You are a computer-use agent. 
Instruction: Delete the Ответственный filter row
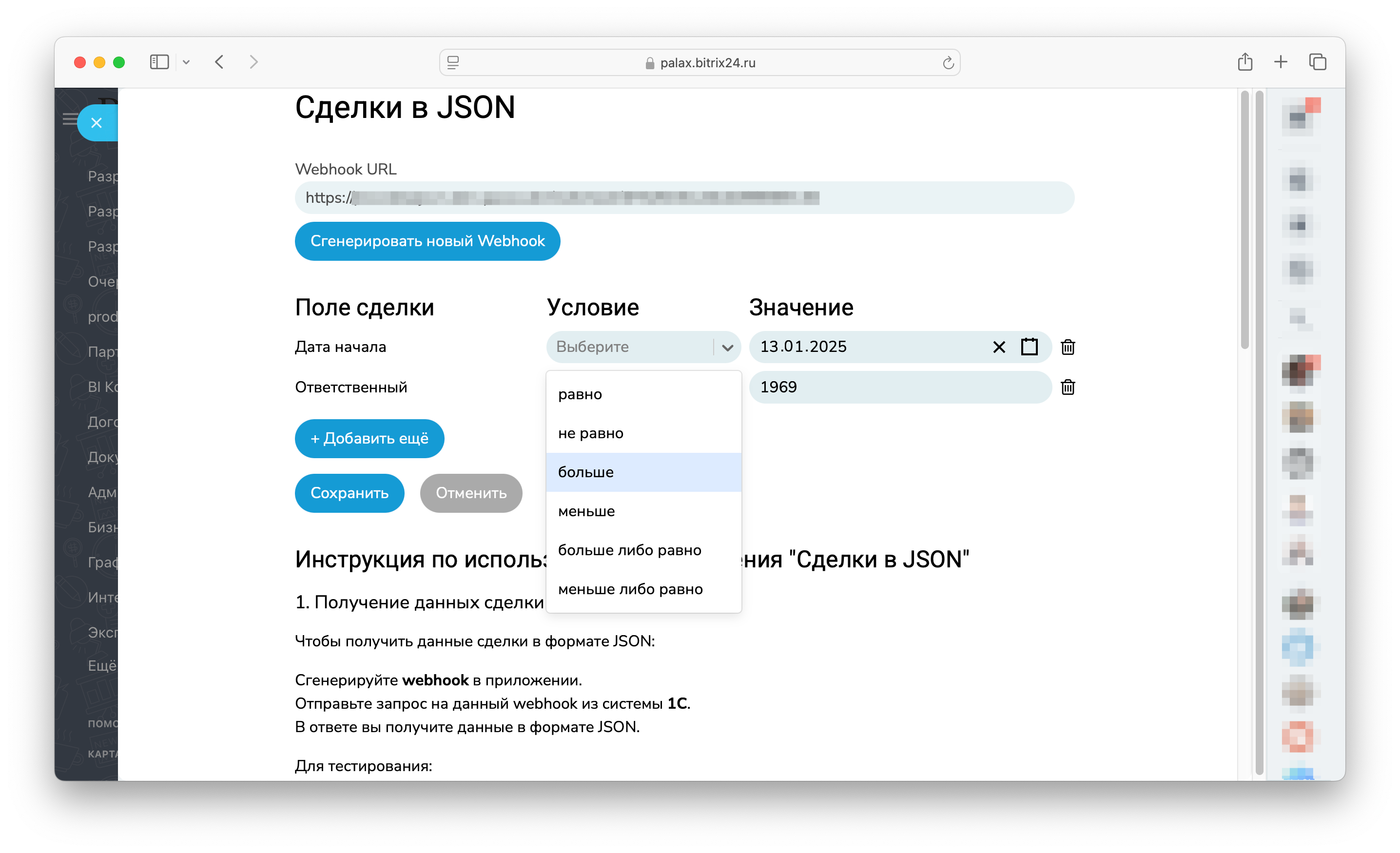tap(1068, 387)
